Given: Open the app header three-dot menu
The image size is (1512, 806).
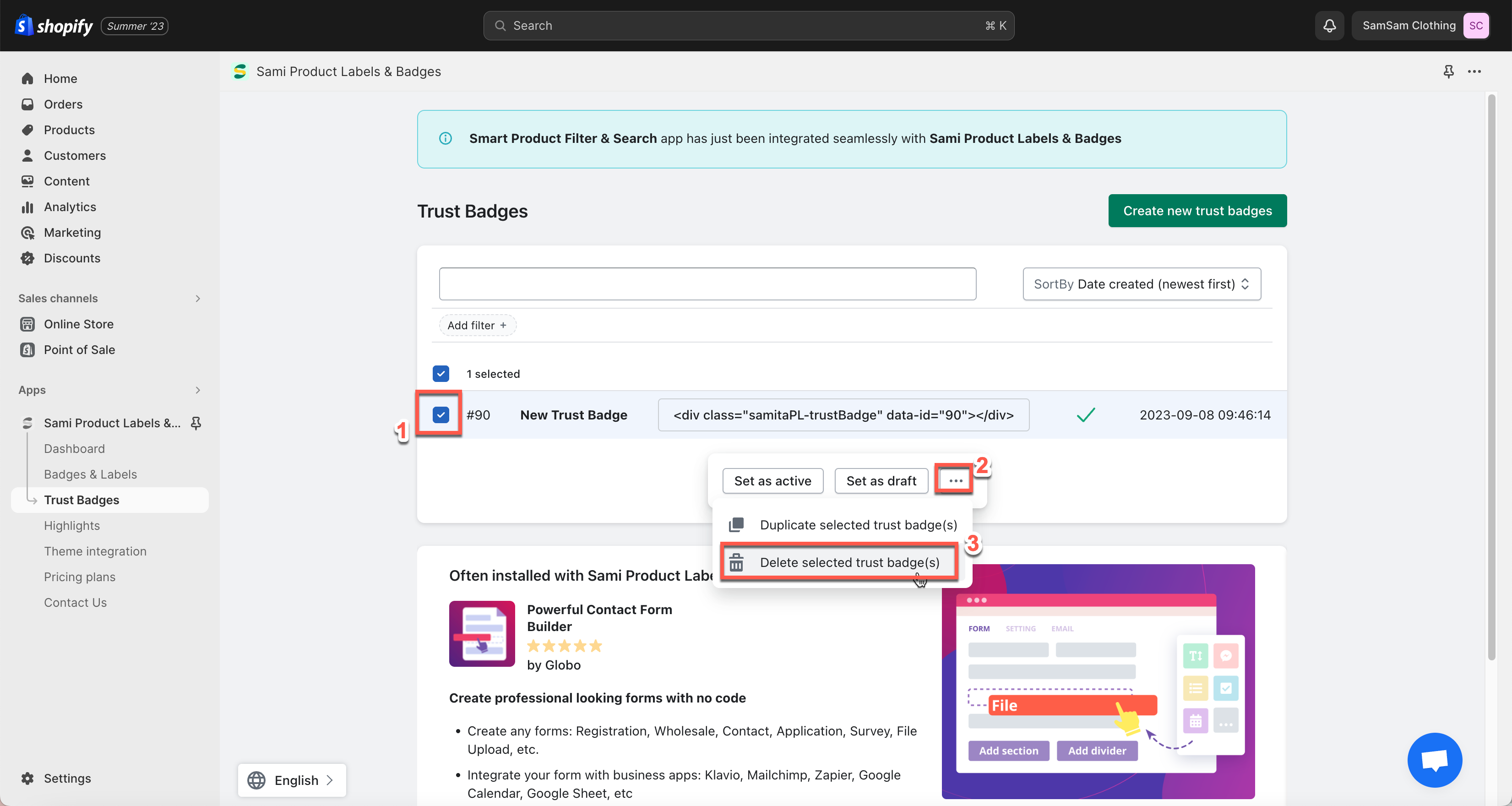Looking at the screenshot, I should tap(1474, 71).
